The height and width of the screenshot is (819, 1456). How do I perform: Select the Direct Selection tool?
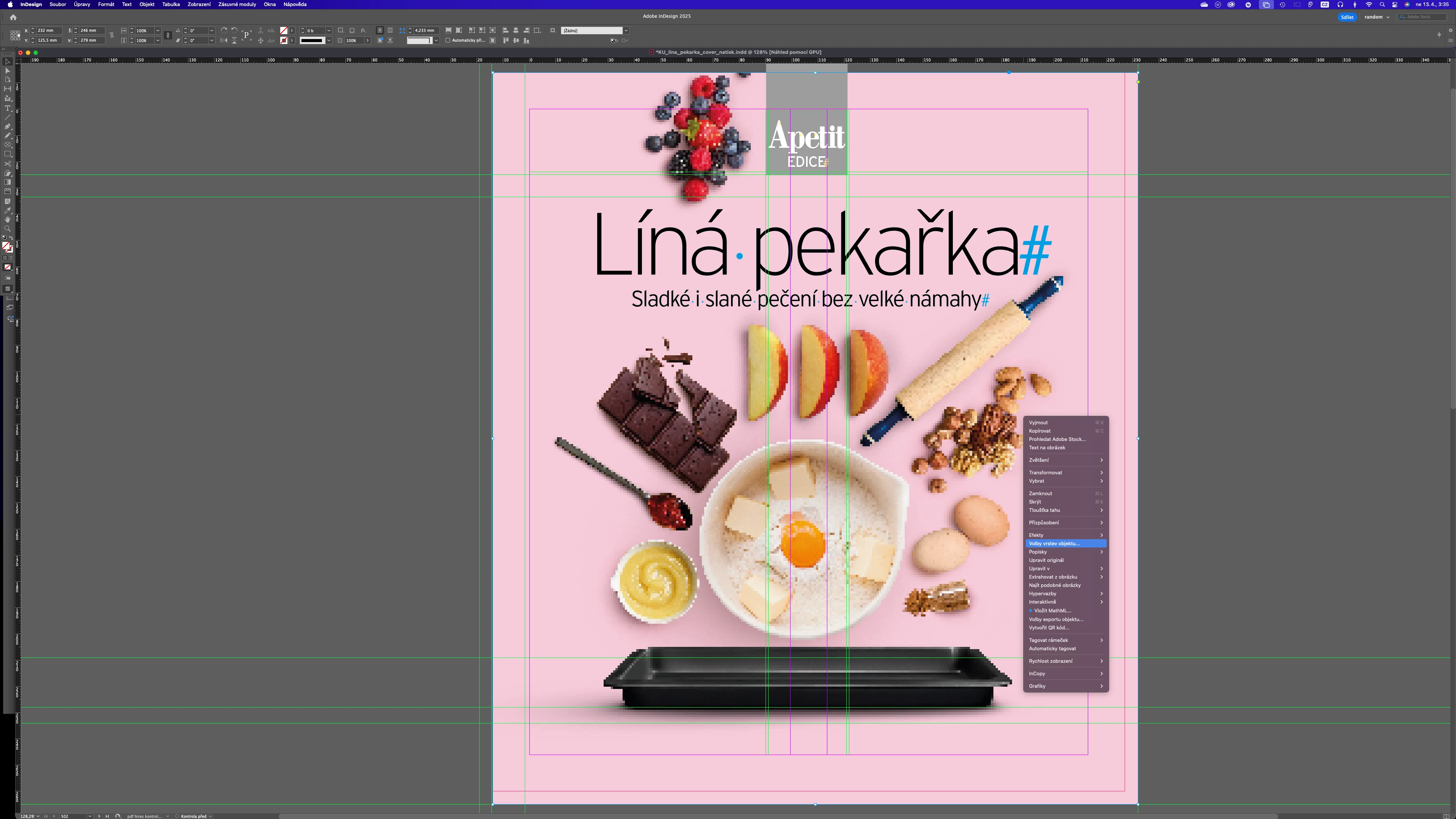point(7,71)
